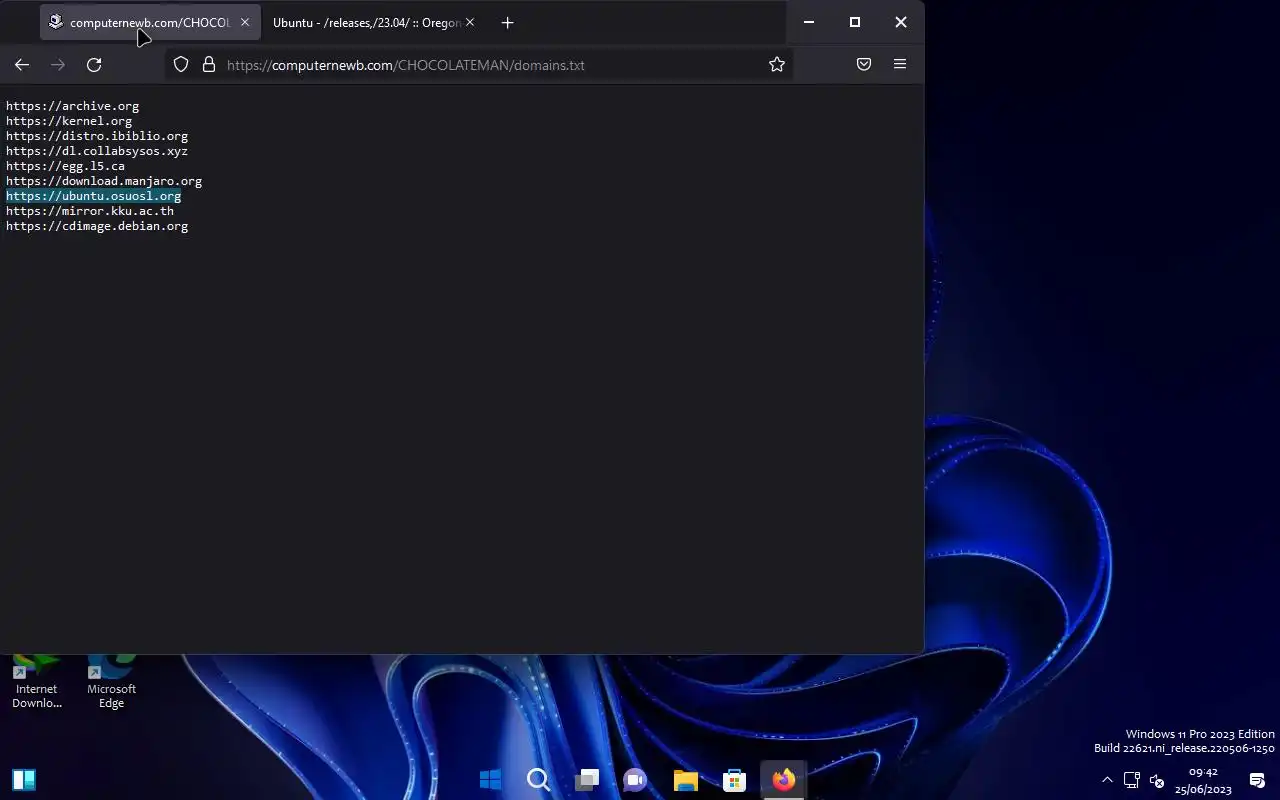Click the https://dl.collabsysos.xyz line
Image resolution: width=1280 pixels, height=800 pixels.
pyautogui.click(x=97, y=151)
